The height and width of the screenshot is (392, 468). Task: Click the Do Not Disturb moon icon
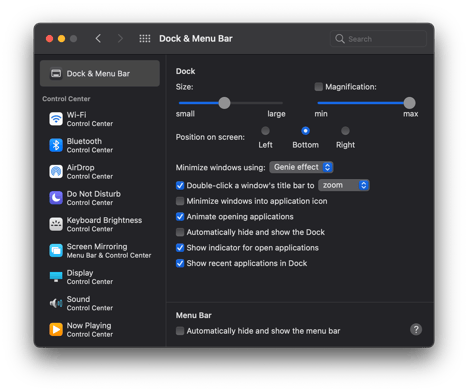coord(56,198)
